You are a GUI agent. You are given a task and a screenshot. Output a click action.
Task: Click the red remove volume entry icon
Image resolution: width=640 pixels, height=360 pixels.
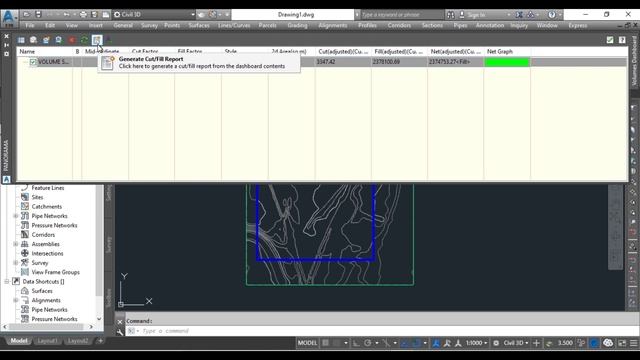[72, 40]
